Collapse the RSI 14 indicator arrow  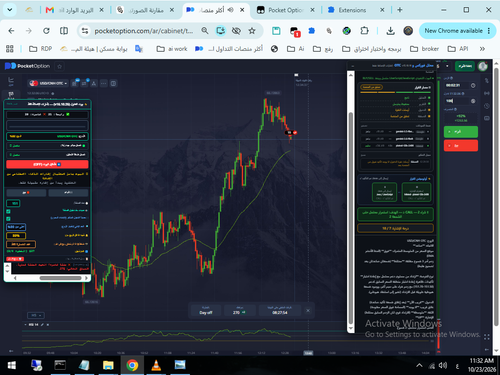tap(25, 325)
